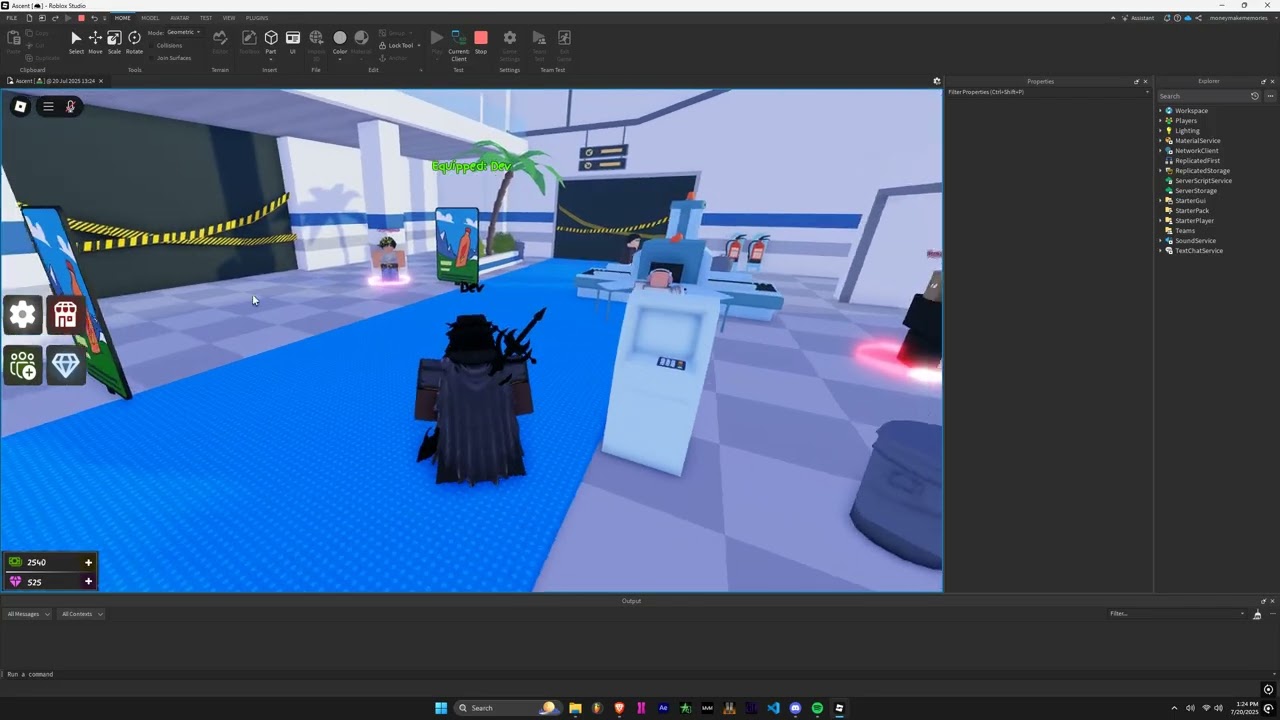The width and height of the screenshot is (1280, 720).
Task: Open the share icon in the top bar
Action: (x=1198, y=18)
